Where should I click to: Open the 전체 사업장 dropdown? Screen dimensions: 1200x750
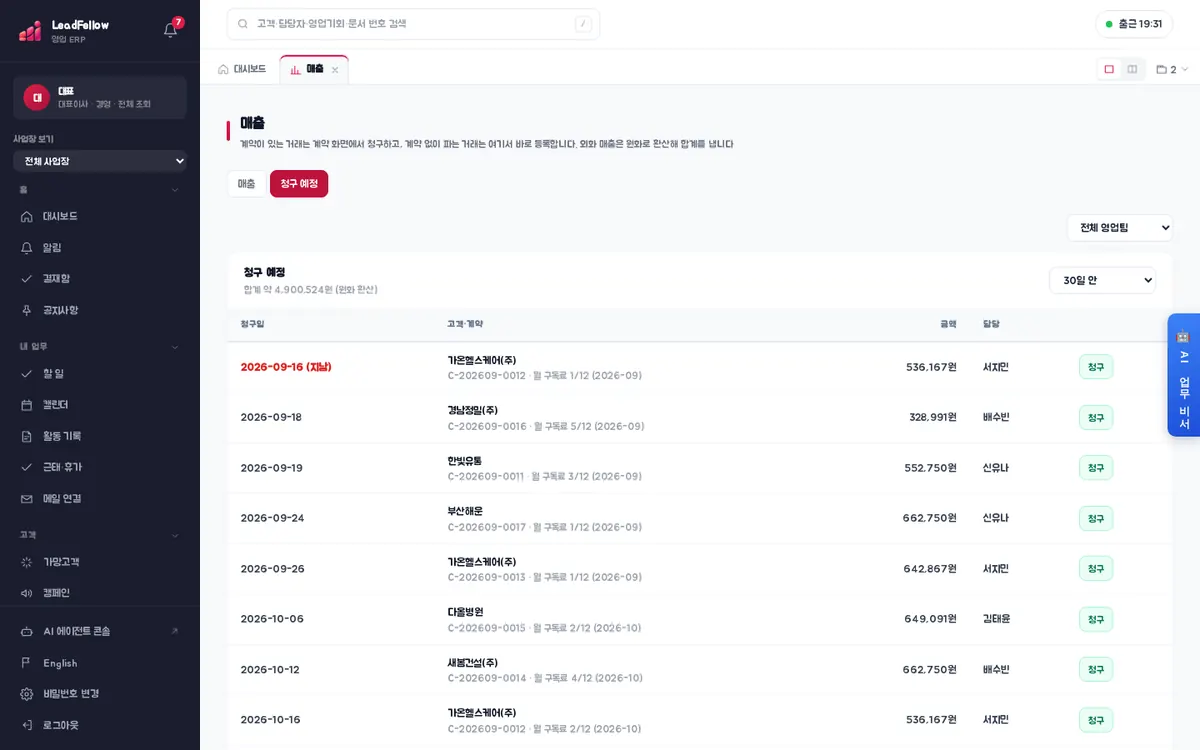pyautogui.click(x=100, y=161)
